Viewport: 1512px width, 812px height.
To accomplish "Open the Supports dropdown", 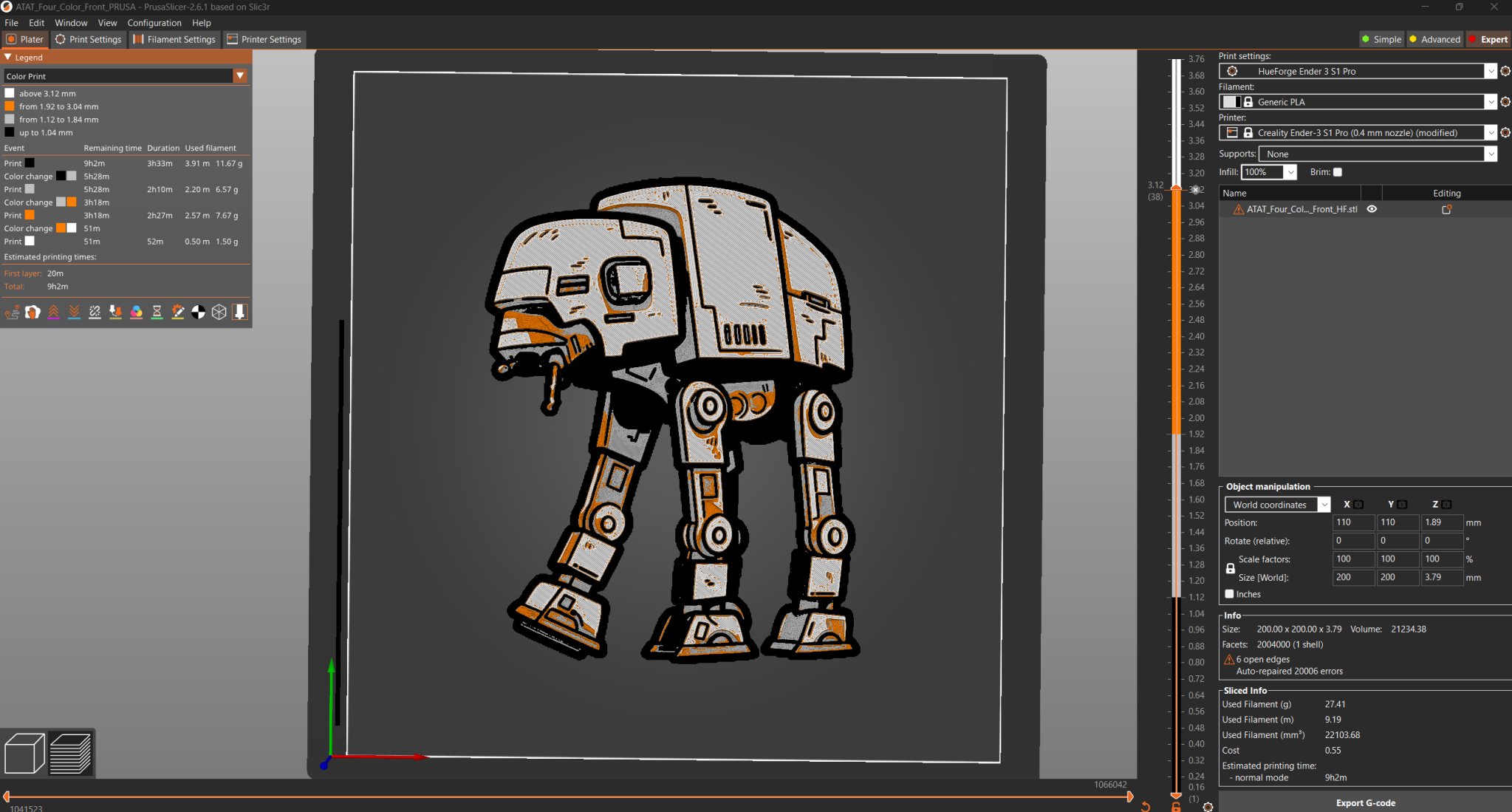I will click(x=1491, y=154).
